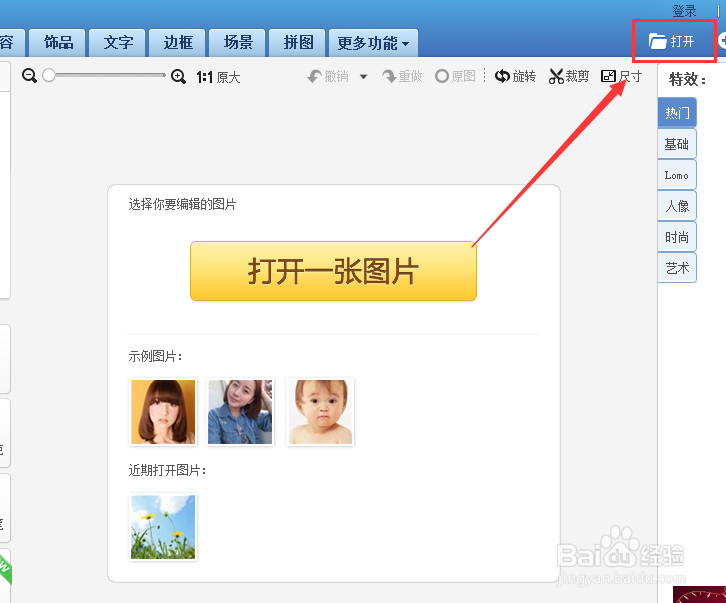The height and width of the screenshot is (603, 726).
Task: Open the 尺寸 resize tool
Action: point(621,76)
